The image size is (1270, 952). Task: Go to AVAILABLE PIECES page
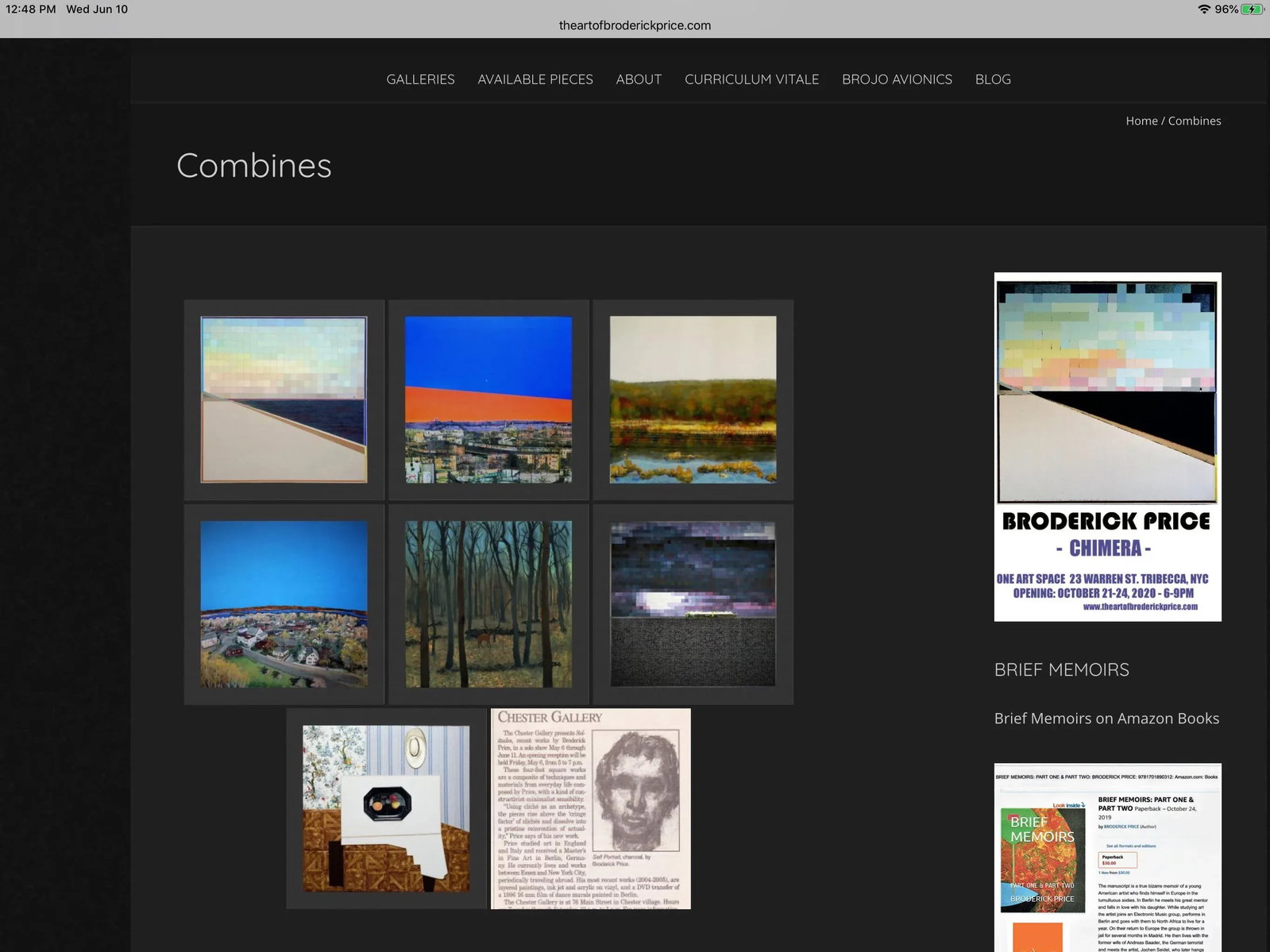point(535,79)
